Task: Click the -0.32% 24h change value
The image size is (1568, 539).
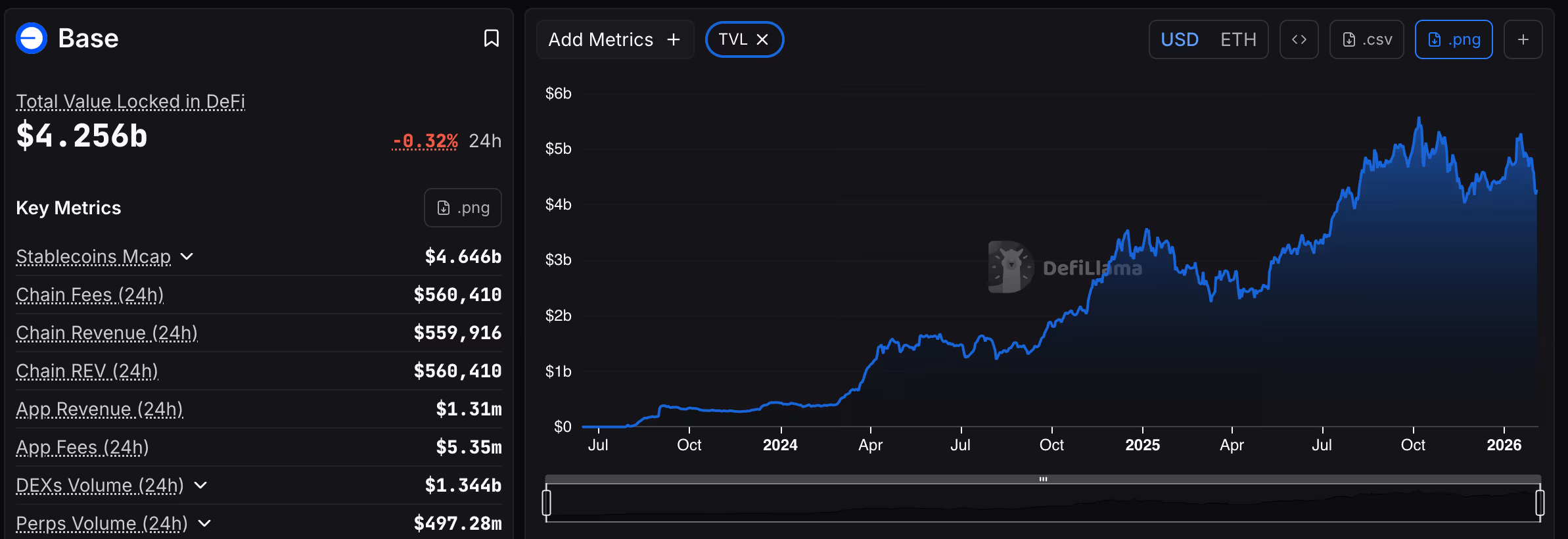Action: 425,141
